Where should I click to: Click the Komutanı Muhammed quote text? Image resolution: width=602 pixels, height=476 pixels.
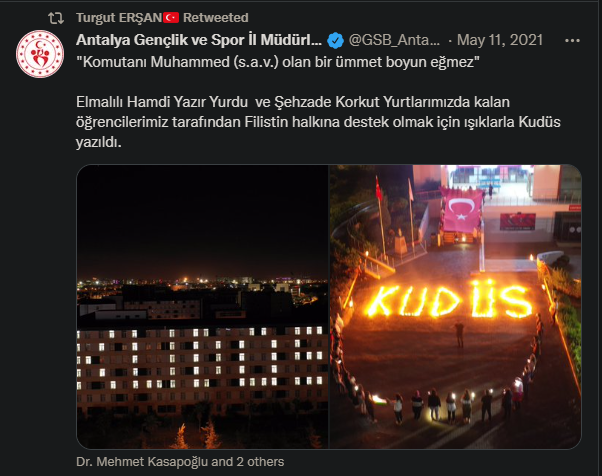(278, 62)
